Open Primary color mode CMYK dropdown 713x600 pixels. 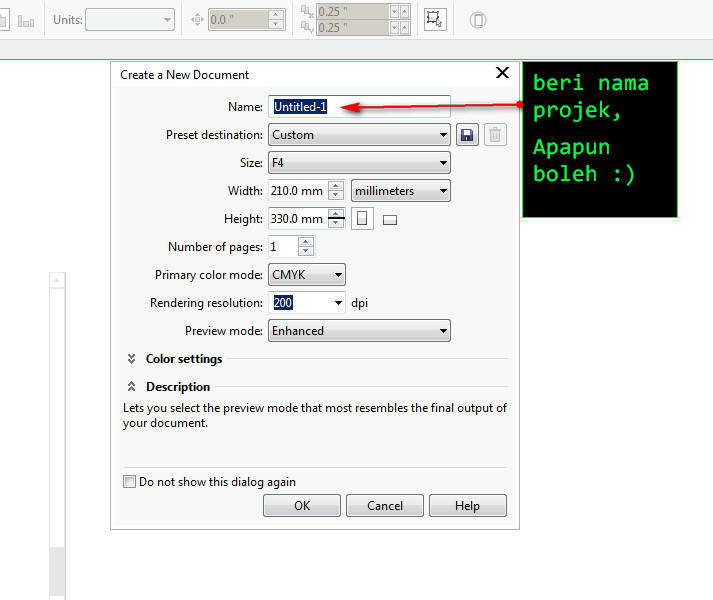click(x=306, y=275)
